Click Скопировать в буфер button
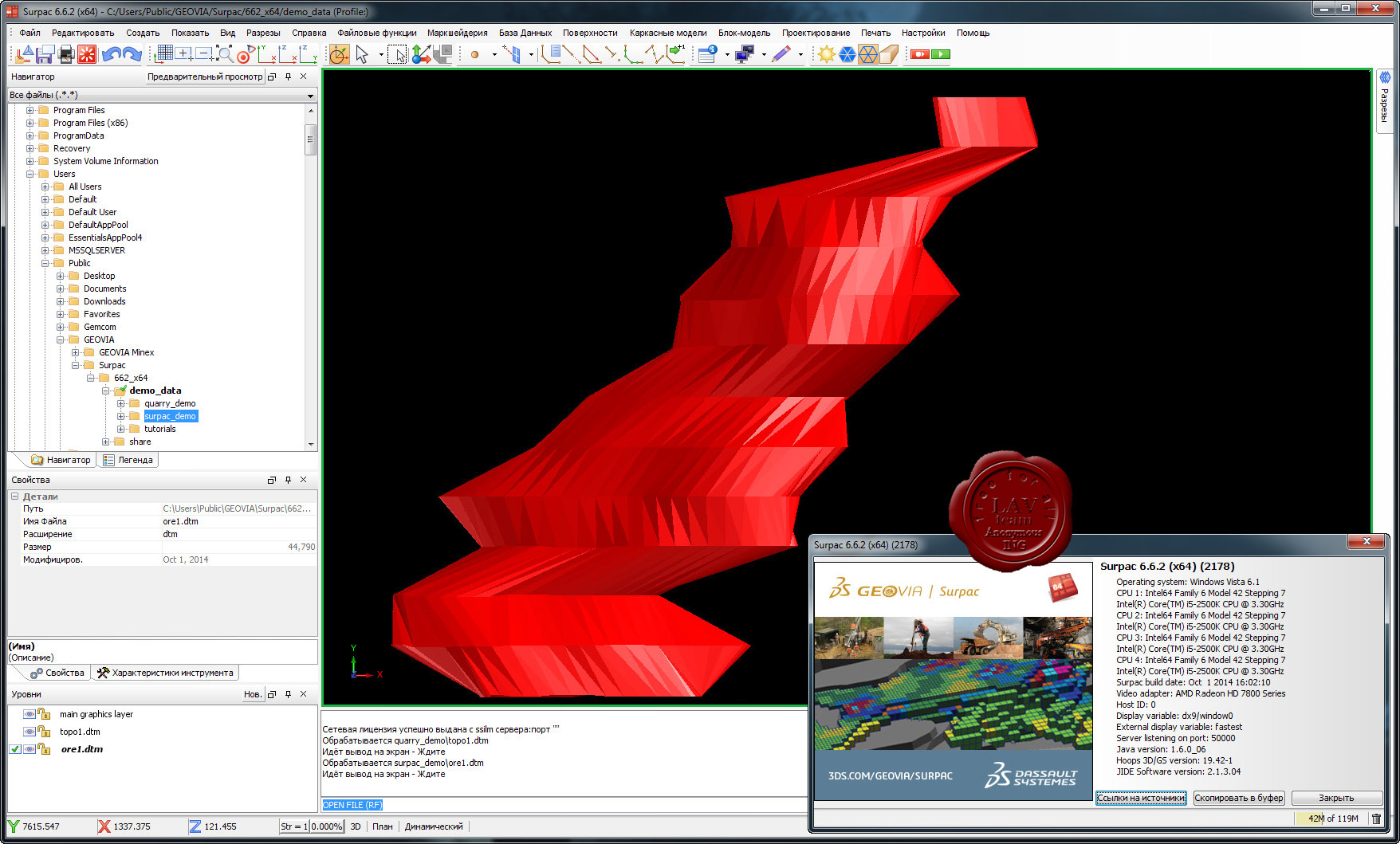This screenshot has width=1400, height=844. (1239, 798)
